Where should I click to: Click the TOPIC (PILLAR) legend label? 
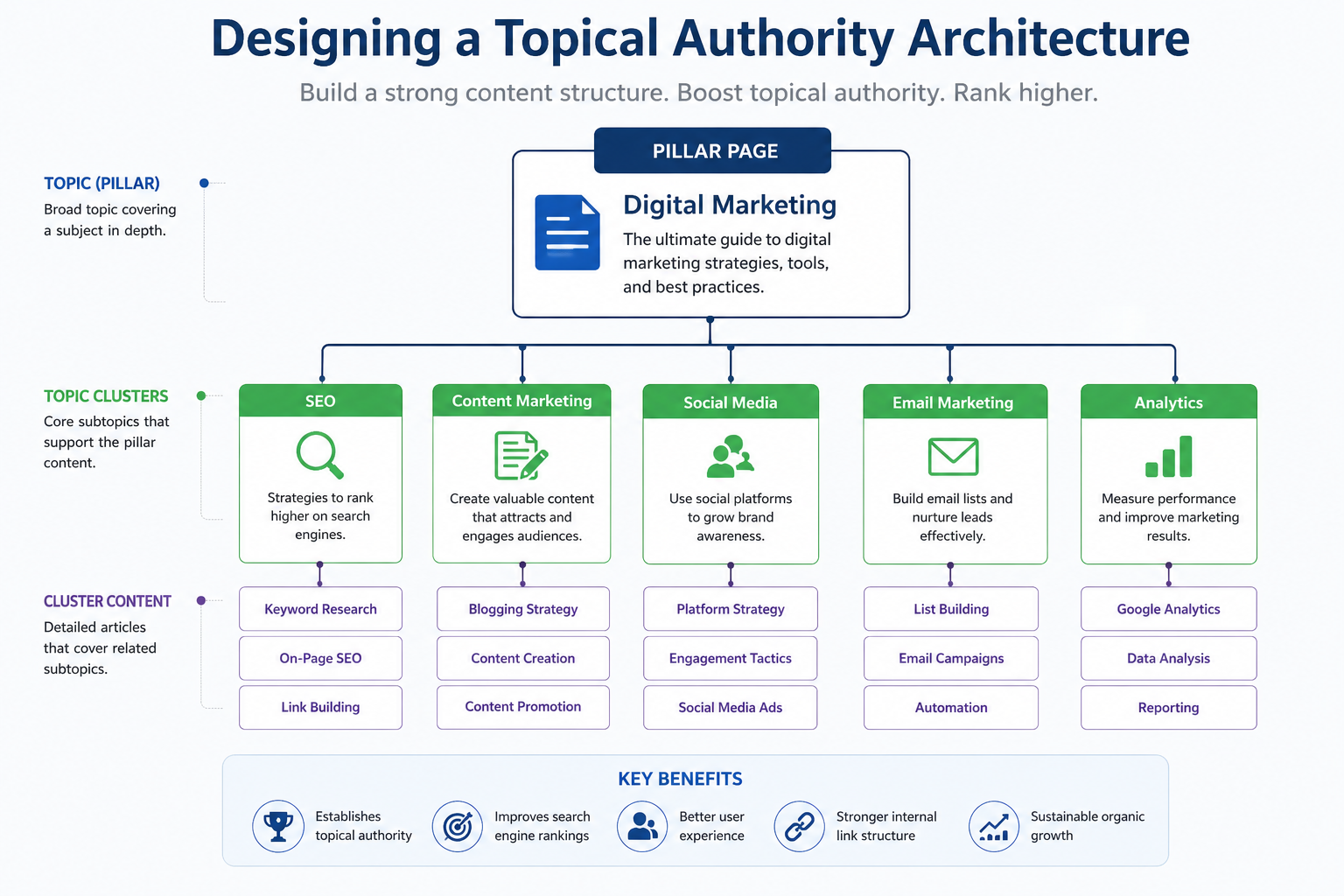click(x=101, y=183)
